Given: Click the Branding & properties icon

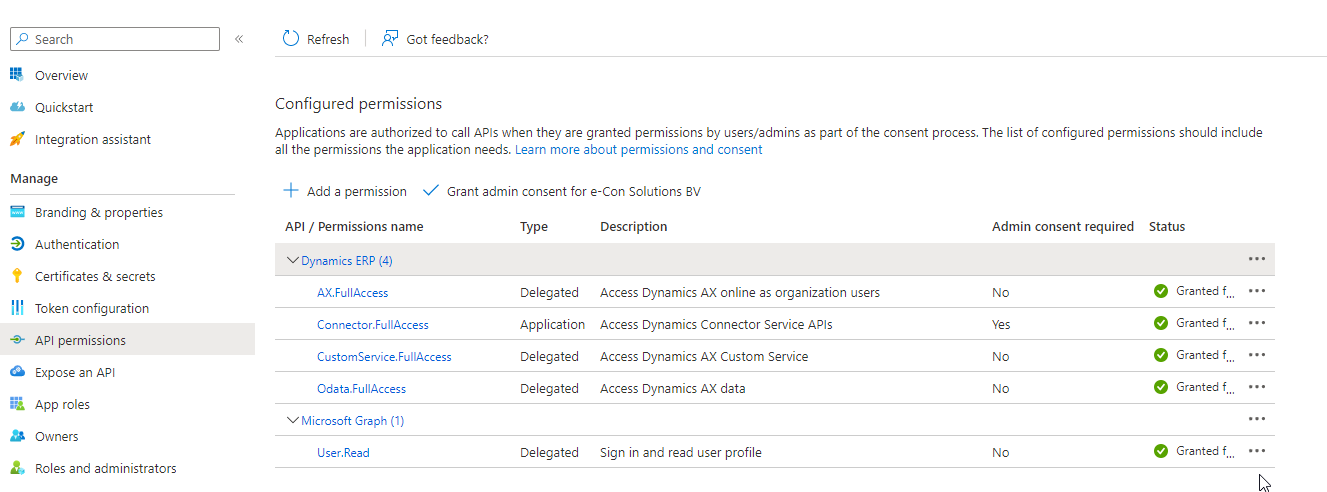Looking at the screenshot, I should coord(16,212).
